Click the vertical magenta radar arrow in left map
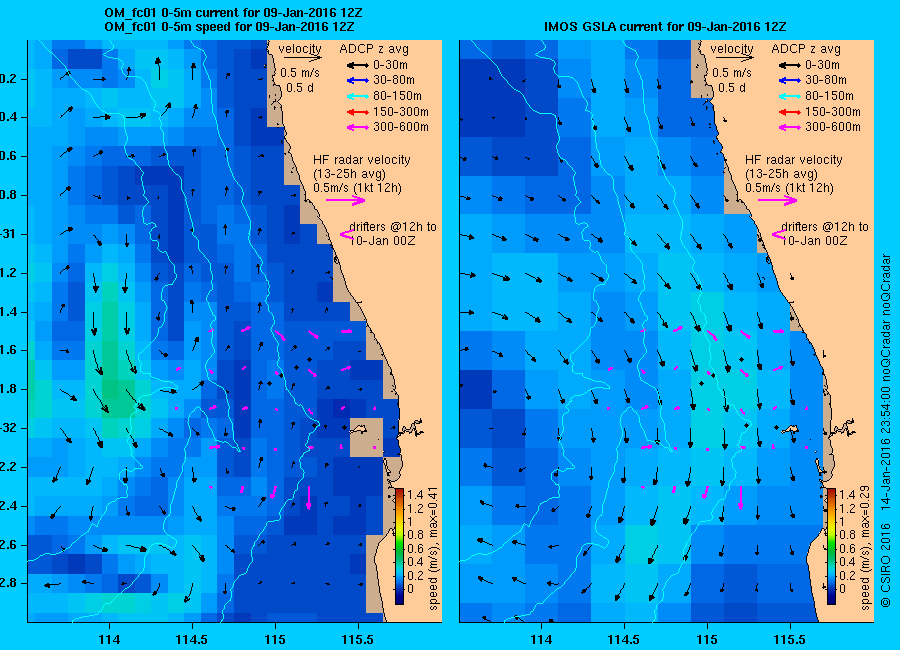 point(309,498)
